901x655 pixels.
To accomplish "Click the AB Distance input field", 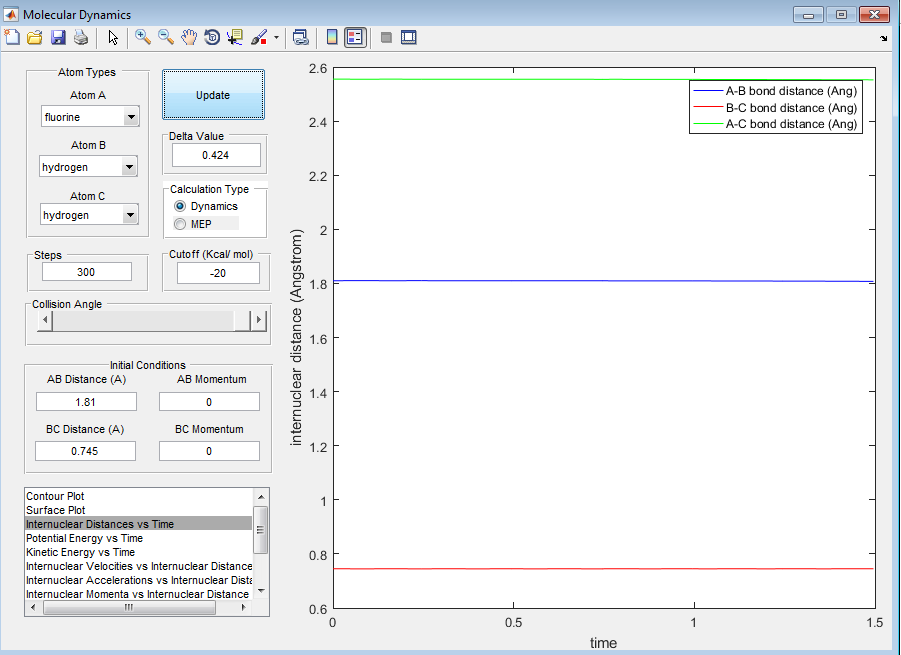I will (86, 401).
